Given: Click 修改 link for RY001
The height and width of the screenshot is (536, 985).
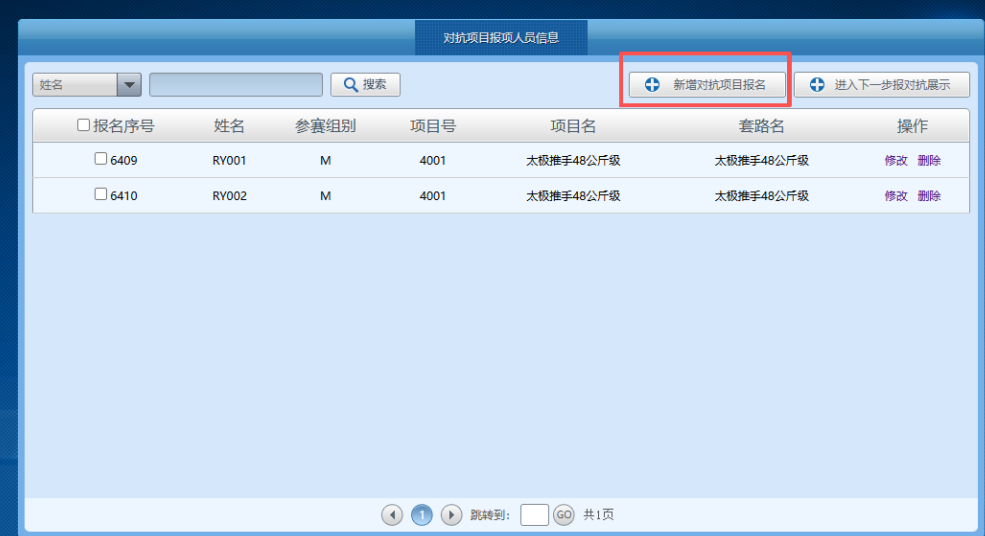Looking at the screenshot, I should coord(896,160).
